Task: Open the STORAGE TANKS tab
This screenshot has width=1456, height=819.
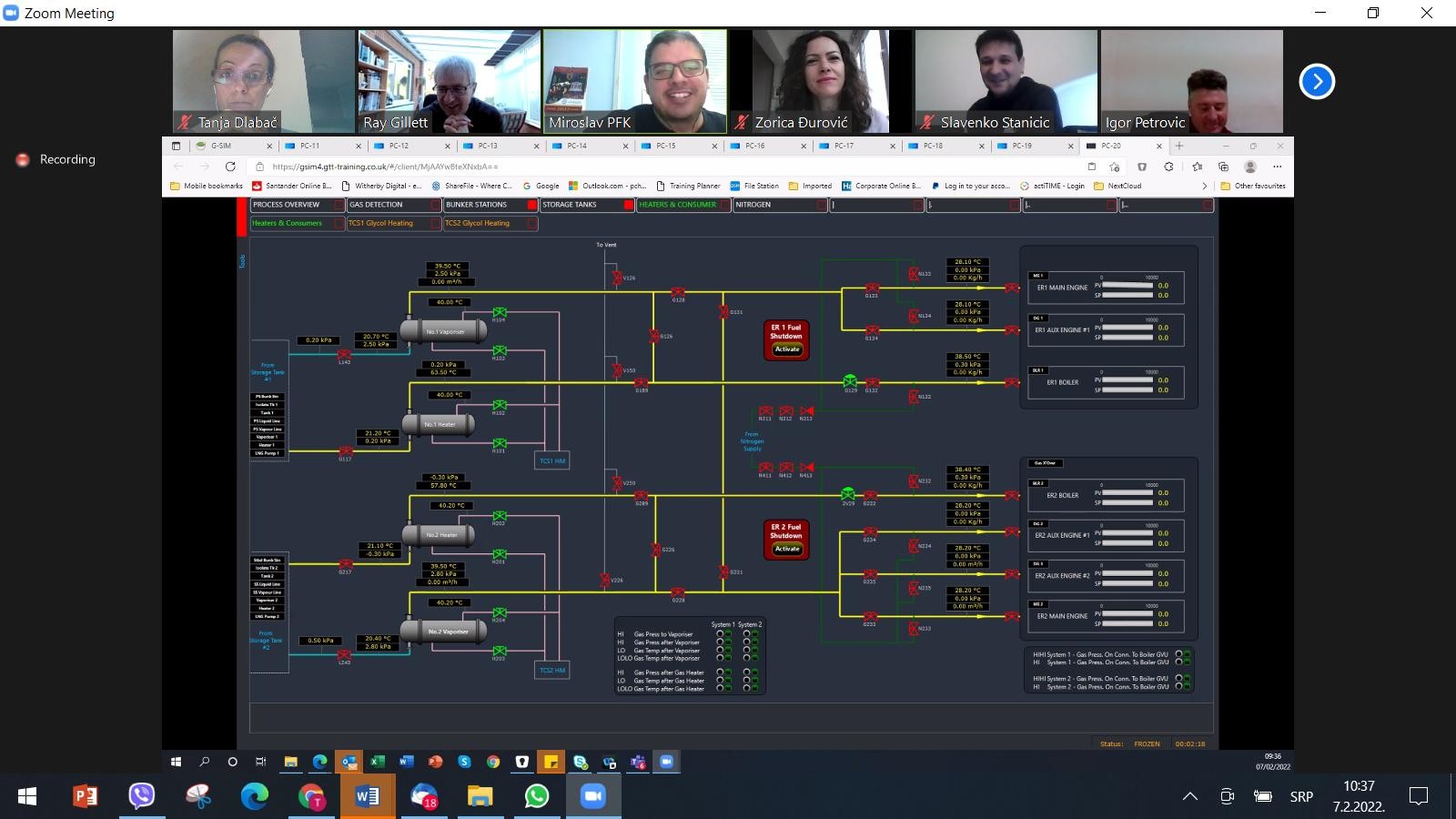Action: click(587, 205)
